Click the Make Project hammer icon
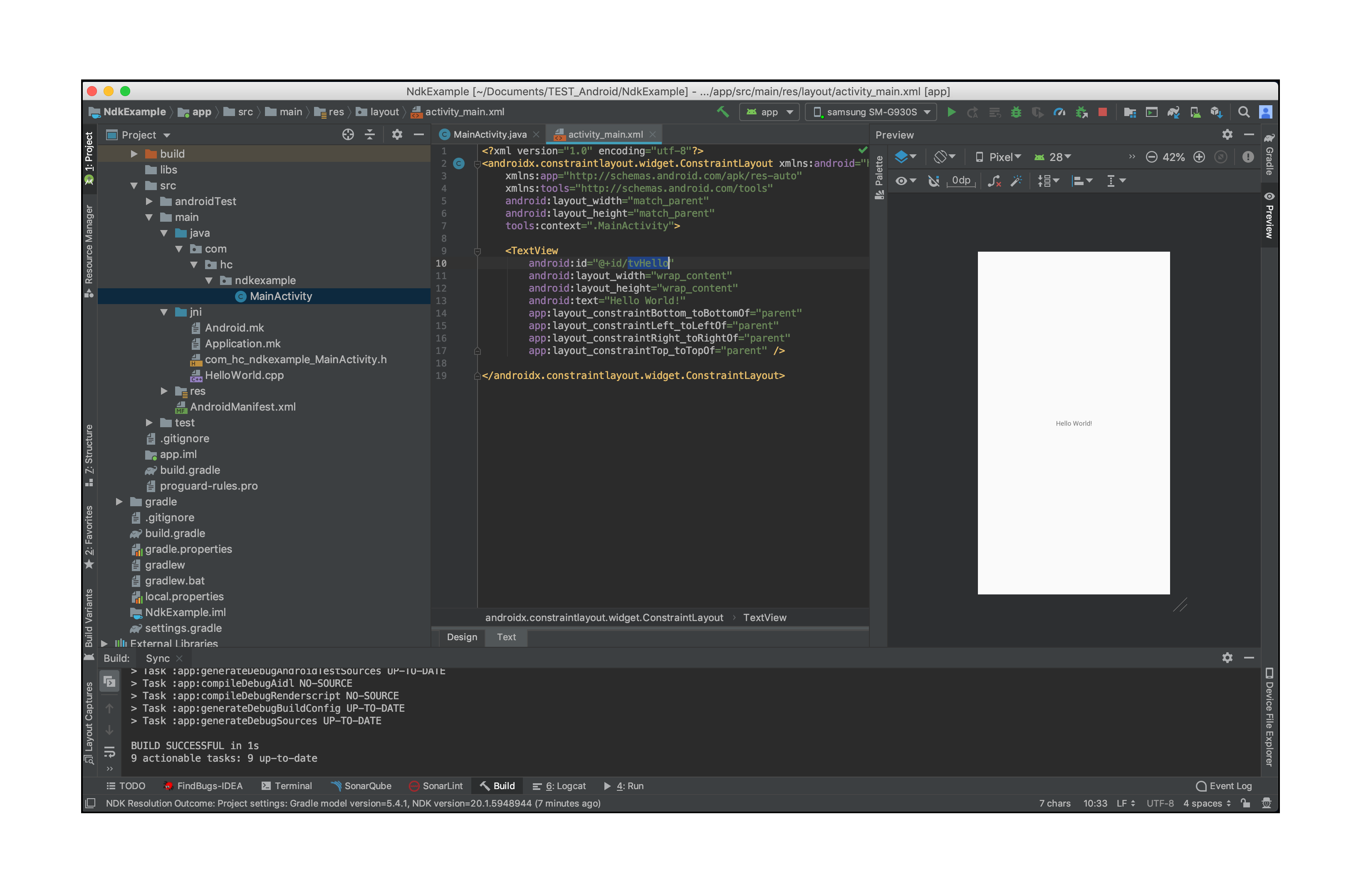 [x=723, y=112]
